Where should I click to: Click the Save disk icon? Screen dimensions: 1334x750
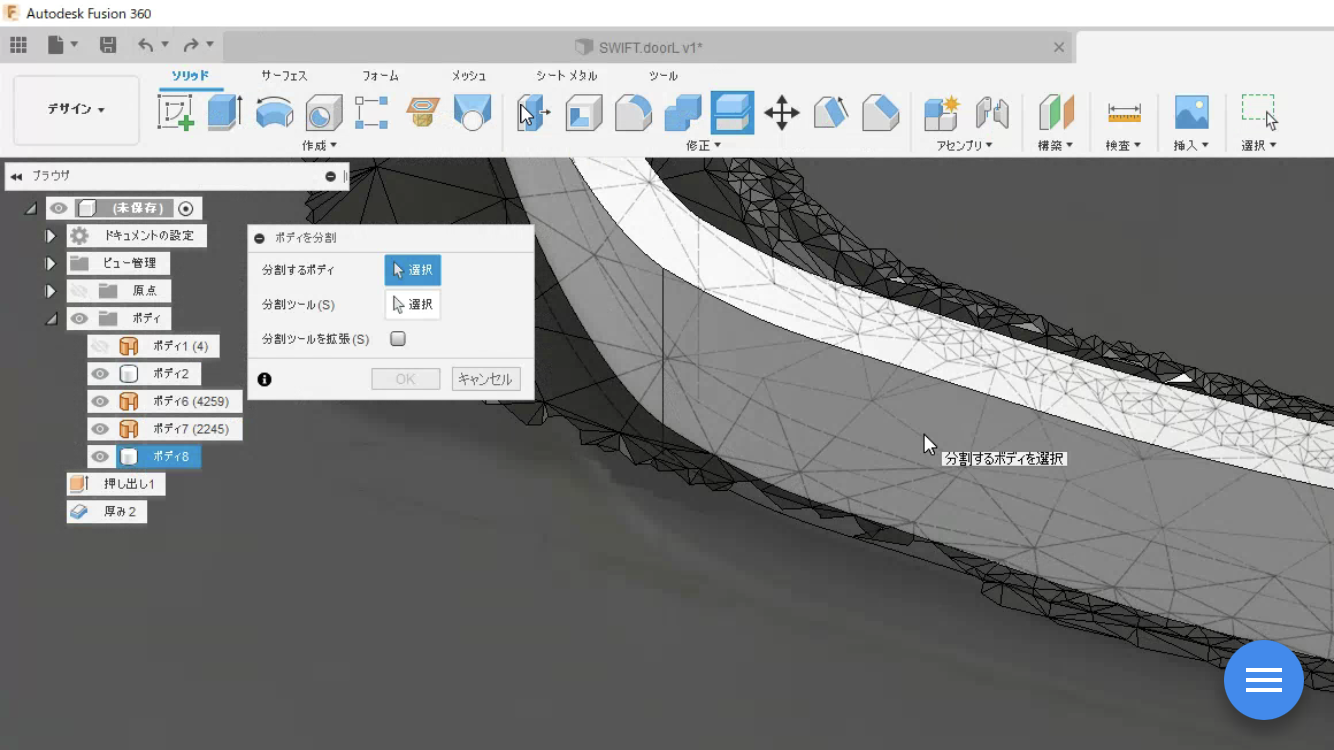pyautogui.click(x=108, y=45)
